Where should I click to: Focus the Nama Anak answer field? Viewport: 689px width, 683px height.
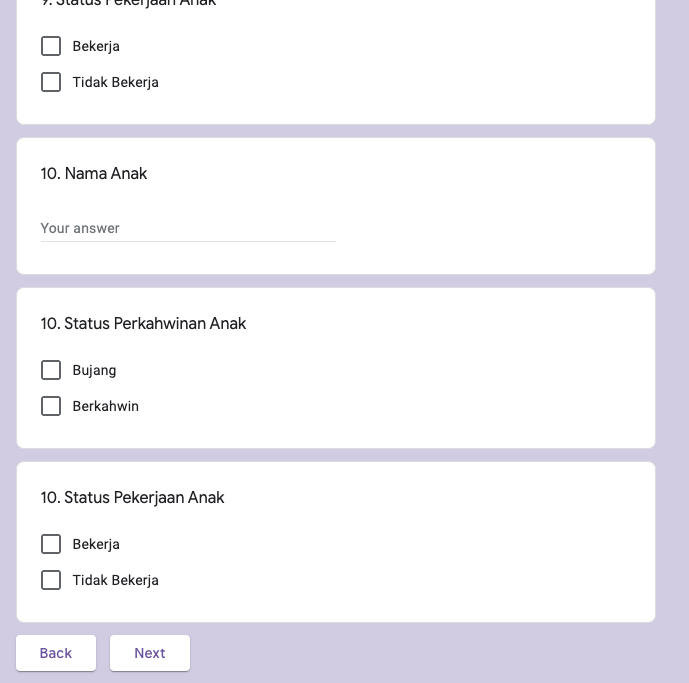(188, 228)
